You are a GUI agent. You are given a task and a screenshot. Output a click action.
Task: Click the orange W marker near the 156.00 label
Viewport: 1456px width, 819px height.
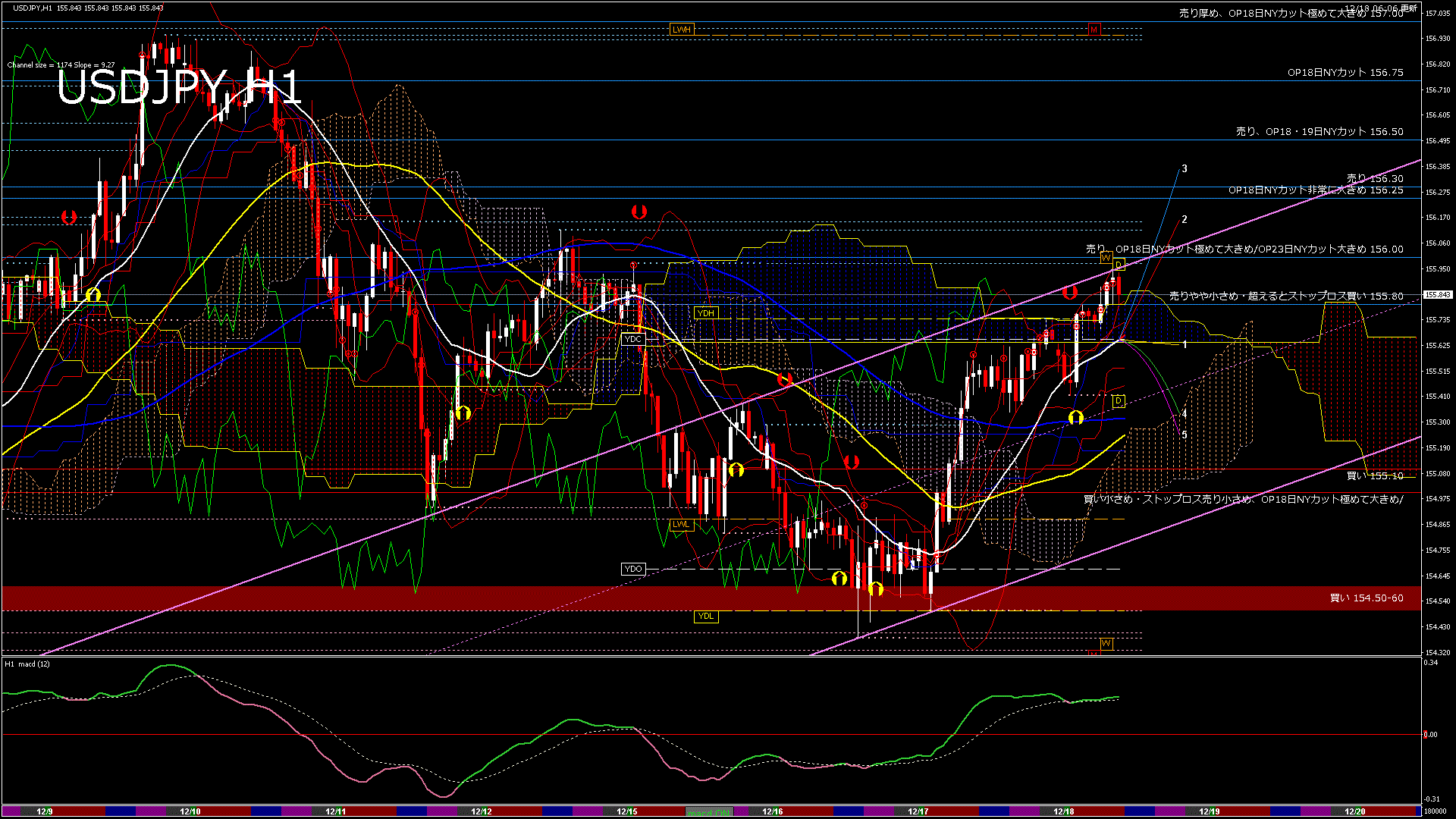pos(1106,258)
